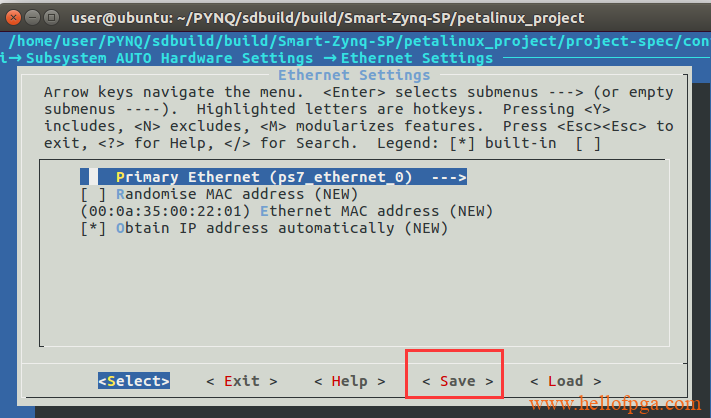Viewport: 711px width, 418px height.
Task: Click the www.hellofpga.com watermark link
Action: (615, 403)
